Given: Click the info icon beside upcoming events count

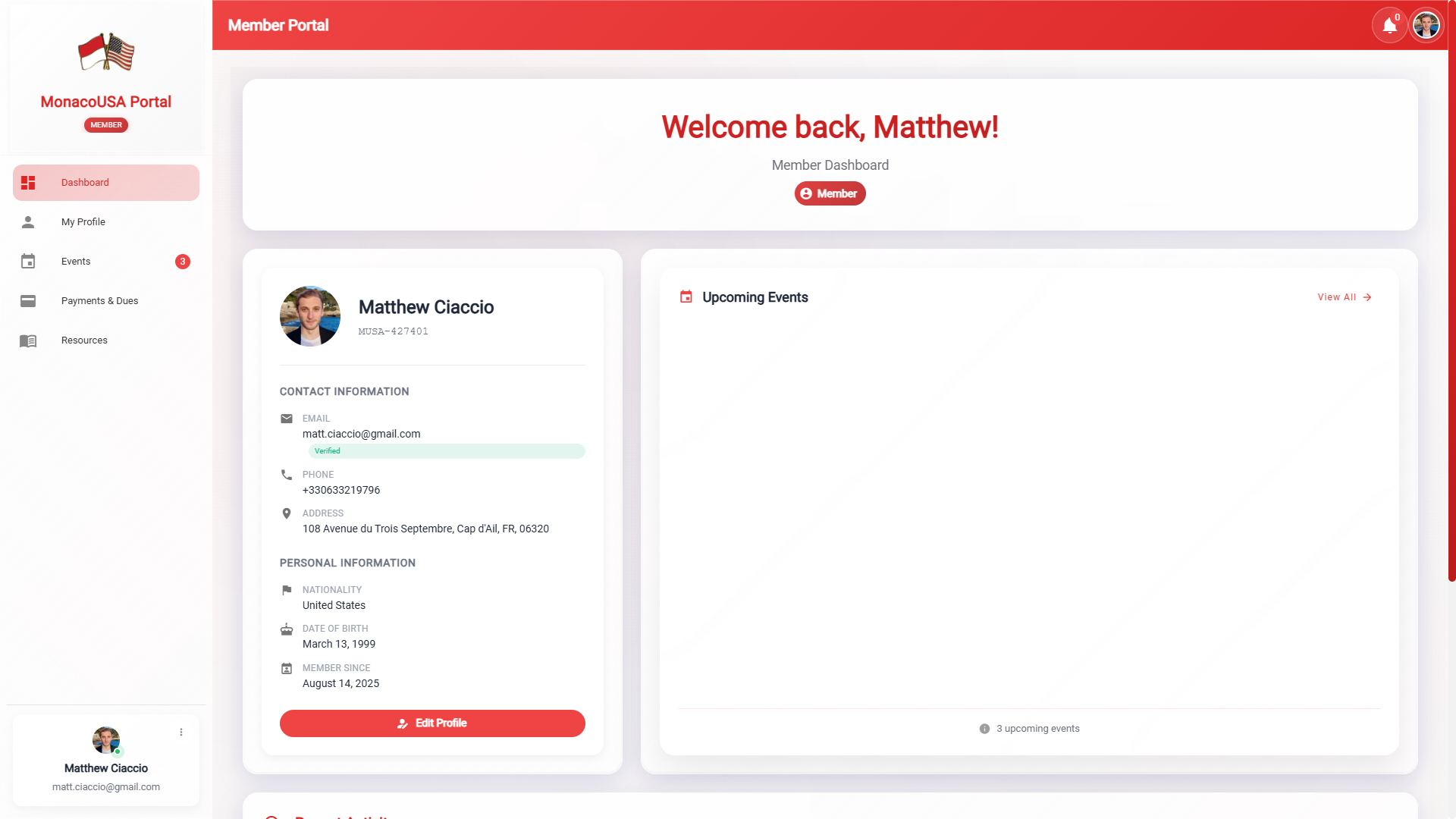Looking at the screenshot, I should (984, 729).
